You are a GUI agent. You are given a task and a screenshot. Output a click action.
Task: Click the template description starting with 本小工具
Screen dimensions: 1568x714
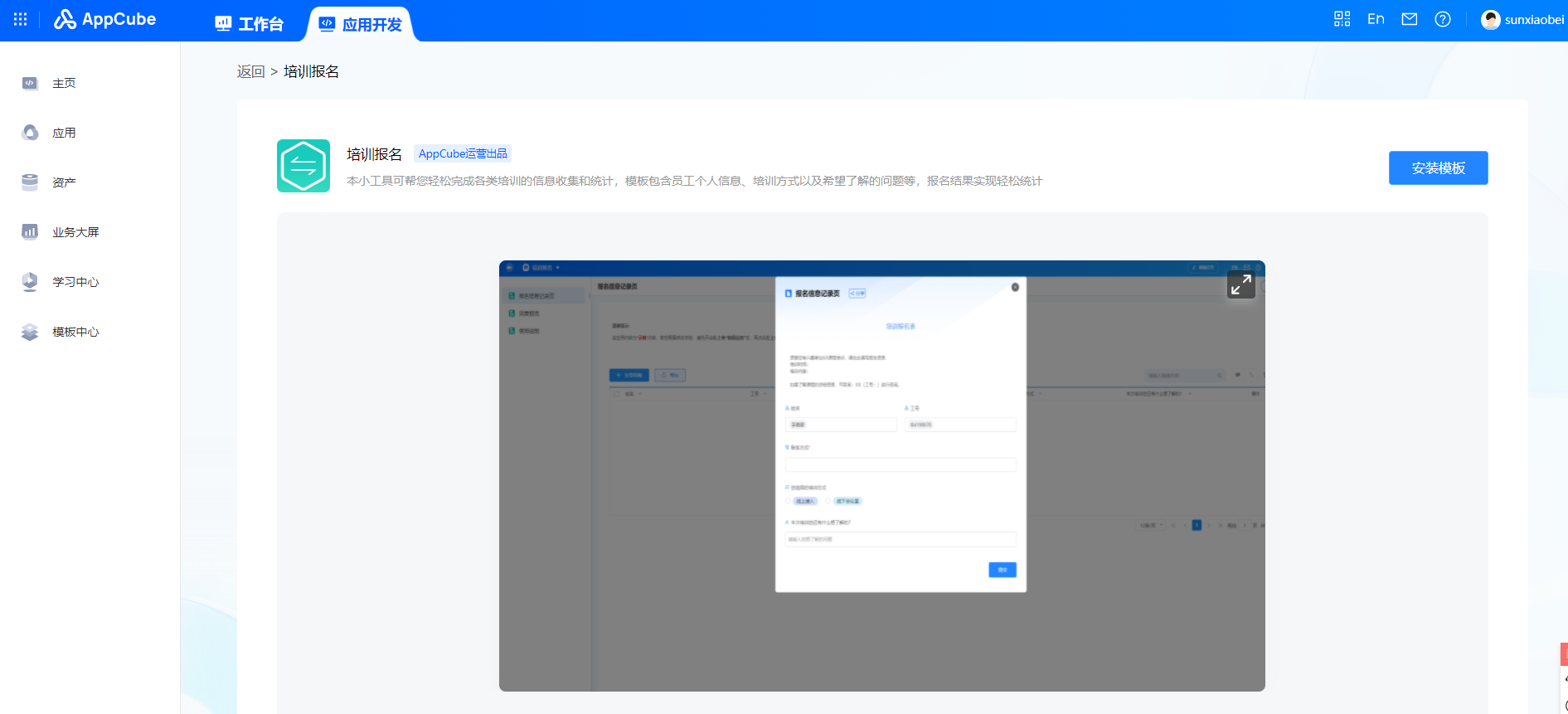coord(695,181)
